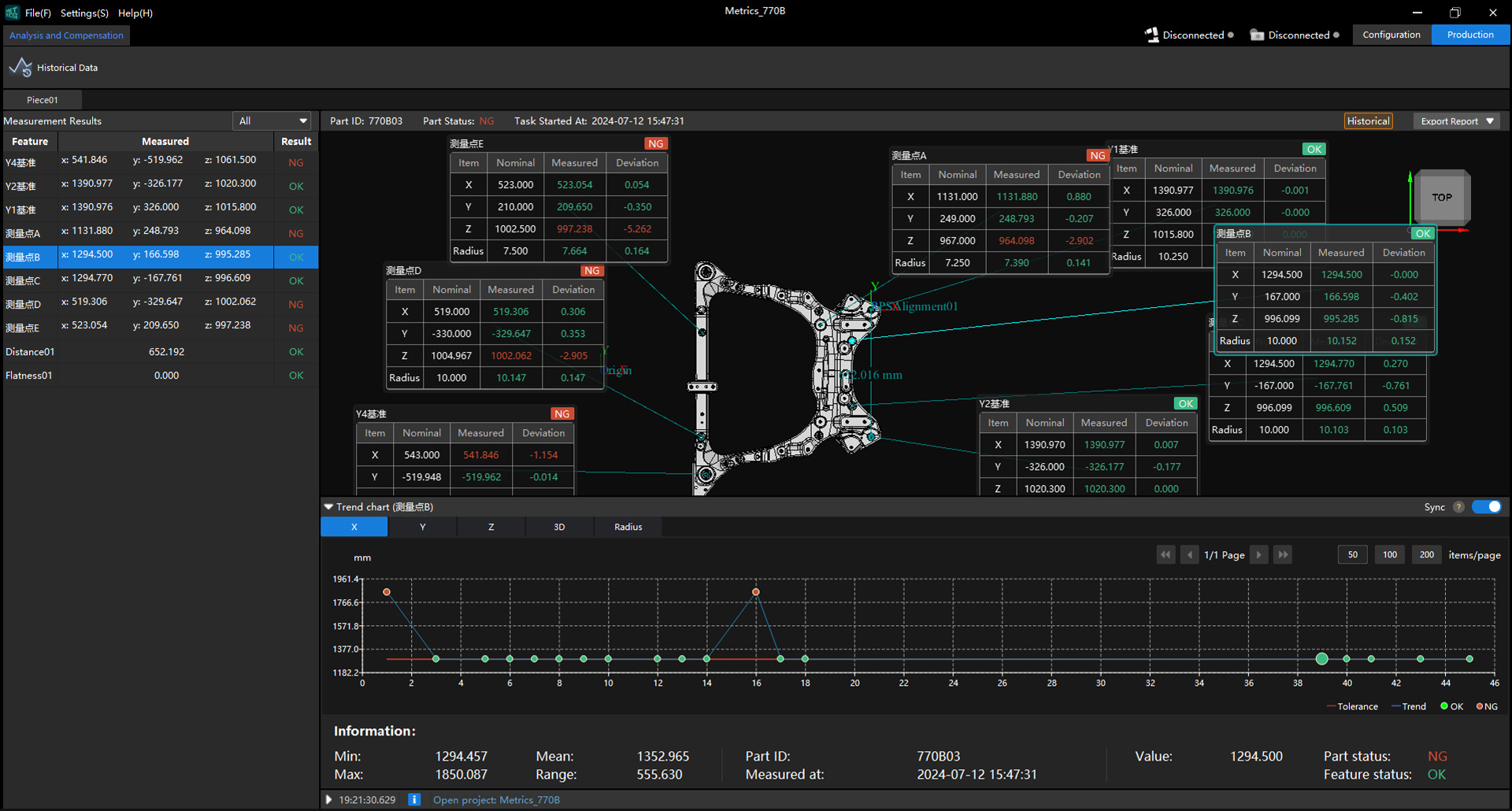Click the app logo icon in title bar

point(12,13)
